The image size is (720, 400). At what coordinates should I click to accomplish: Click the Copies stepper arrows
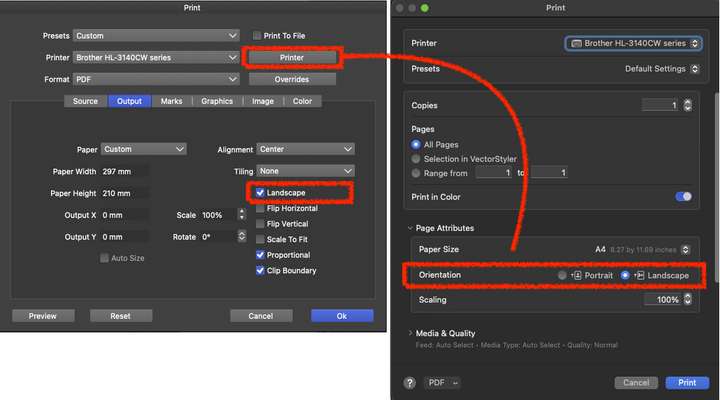point(687,105)
